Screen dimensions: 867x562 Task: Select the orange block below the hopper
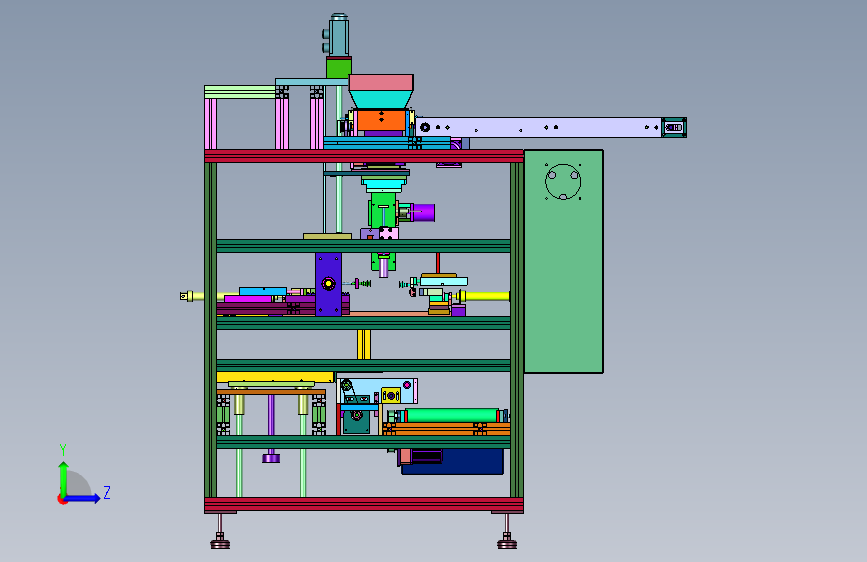tap(381, 120)
